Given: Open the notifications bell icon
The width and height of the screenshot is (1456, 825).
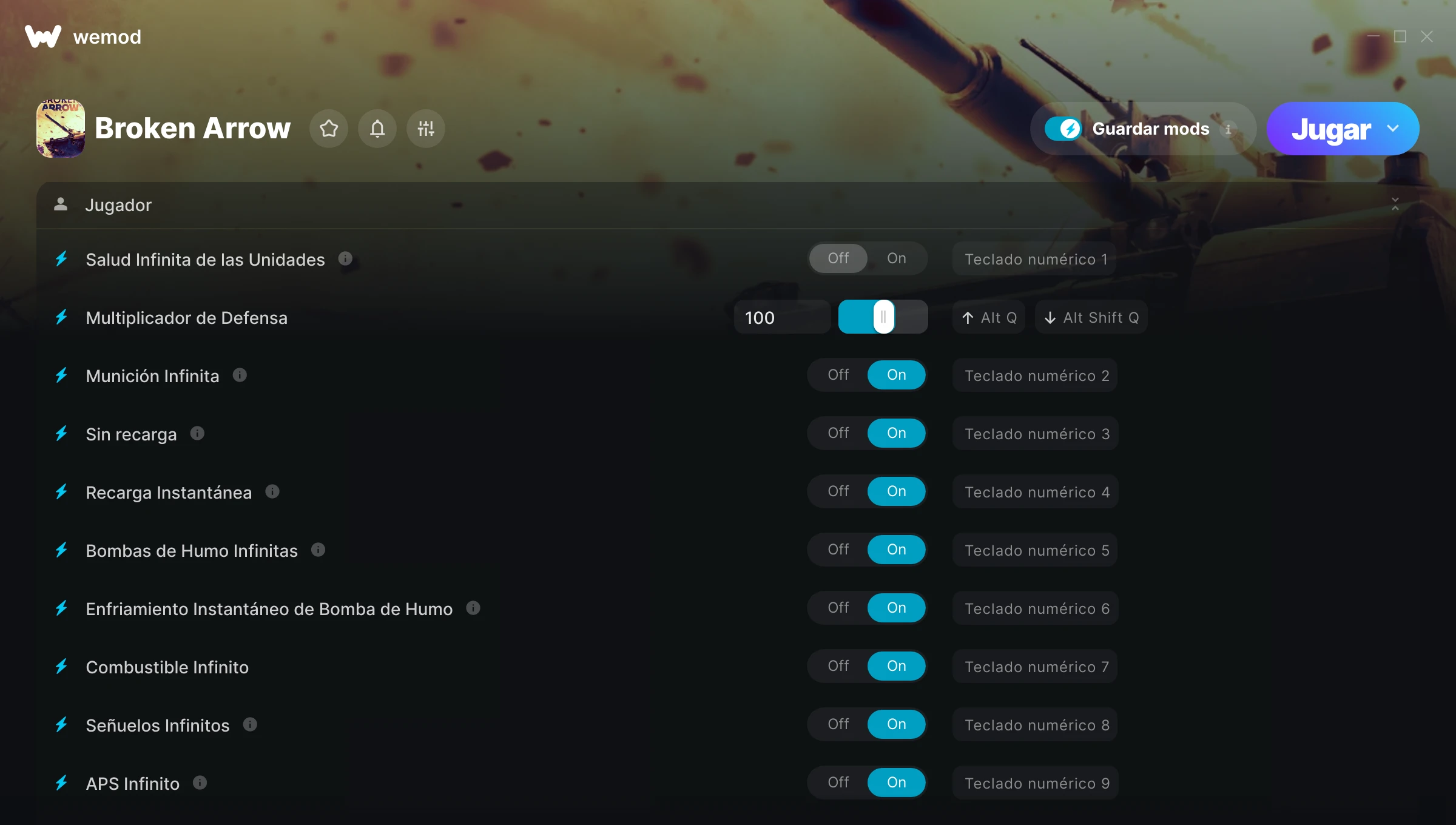Looking at the screenshot, I should (x=377, y=129).
